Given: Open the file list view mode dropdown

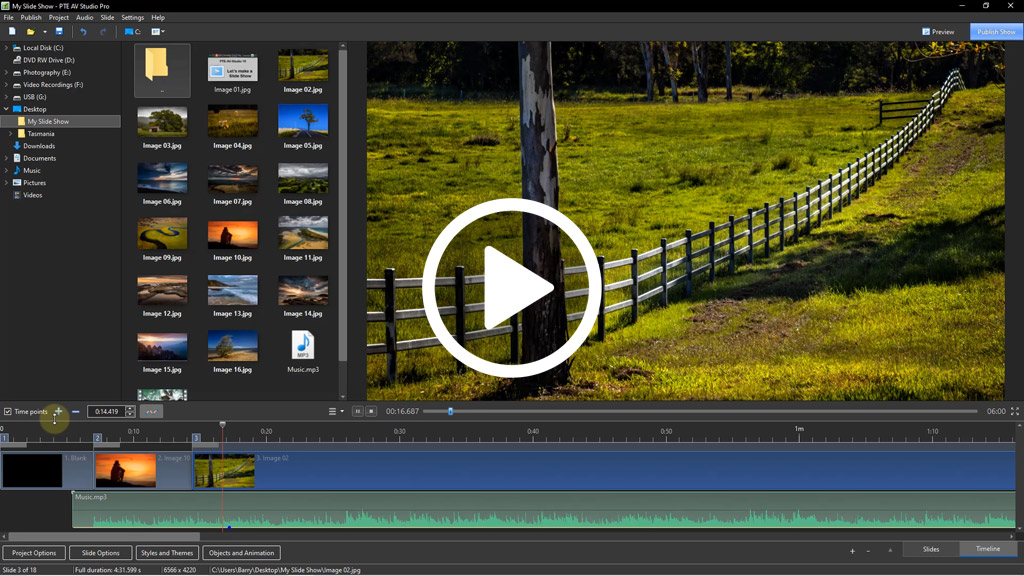Looking at the screenshot, I should click(x=158, y=31).
